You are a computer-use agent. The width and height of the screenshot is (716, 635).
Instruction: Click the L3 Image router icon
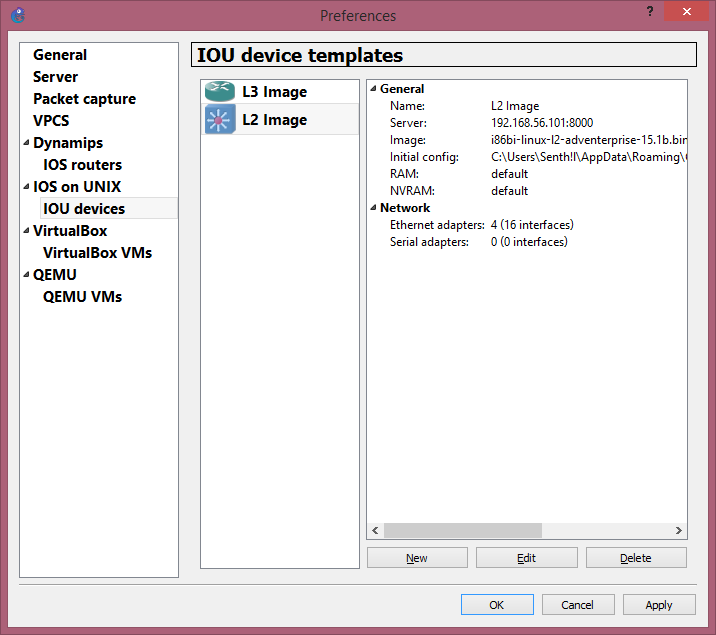pyautogui.click(x=220, y=91)
